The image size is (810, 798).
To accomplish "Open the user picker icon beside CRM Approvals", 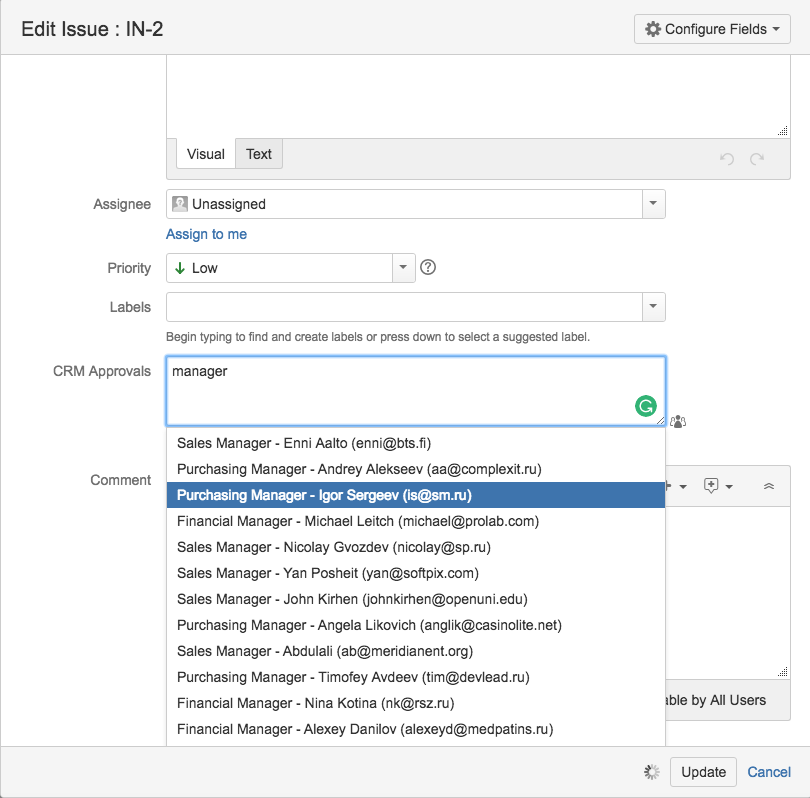I will coord(678,421).
